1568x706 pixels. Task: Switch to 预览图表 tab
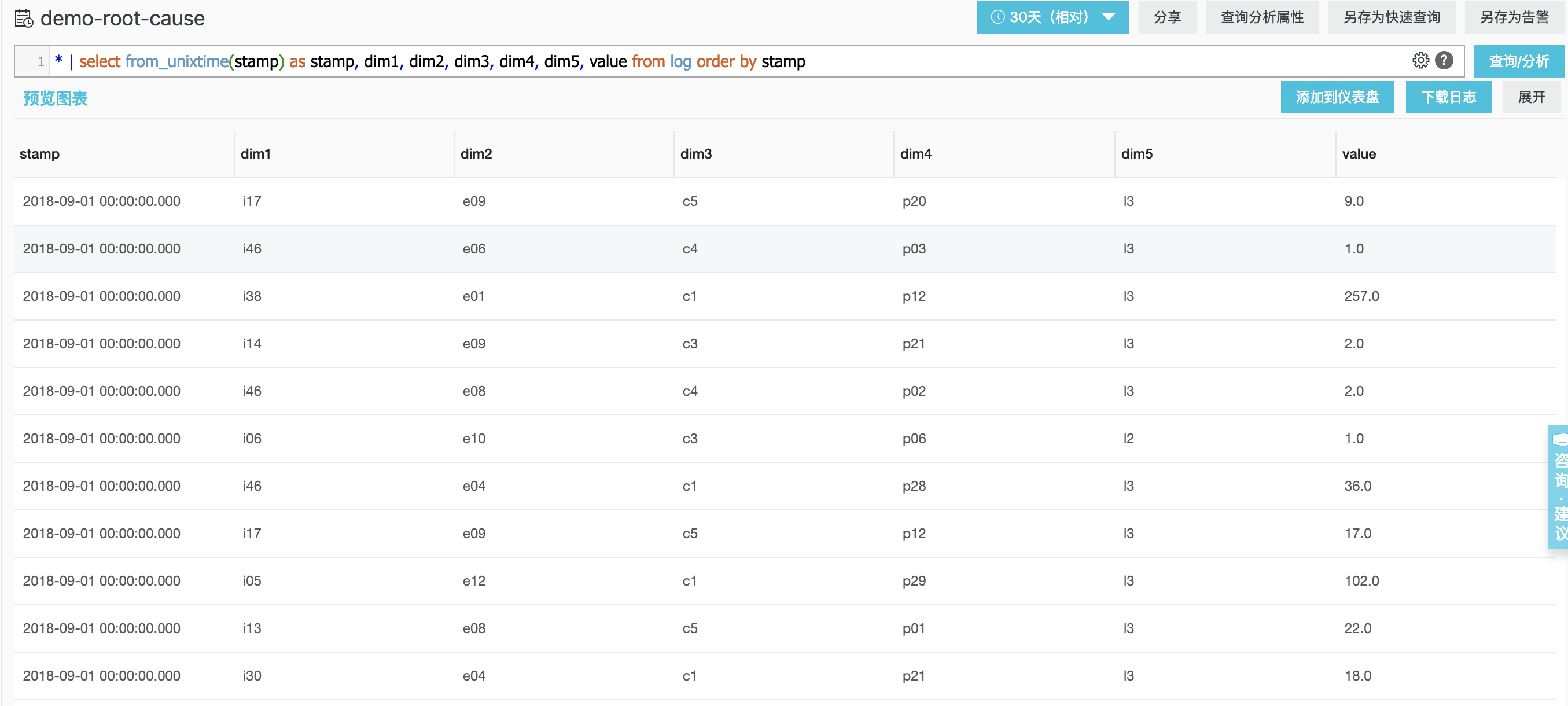click(x=56, y=98)
